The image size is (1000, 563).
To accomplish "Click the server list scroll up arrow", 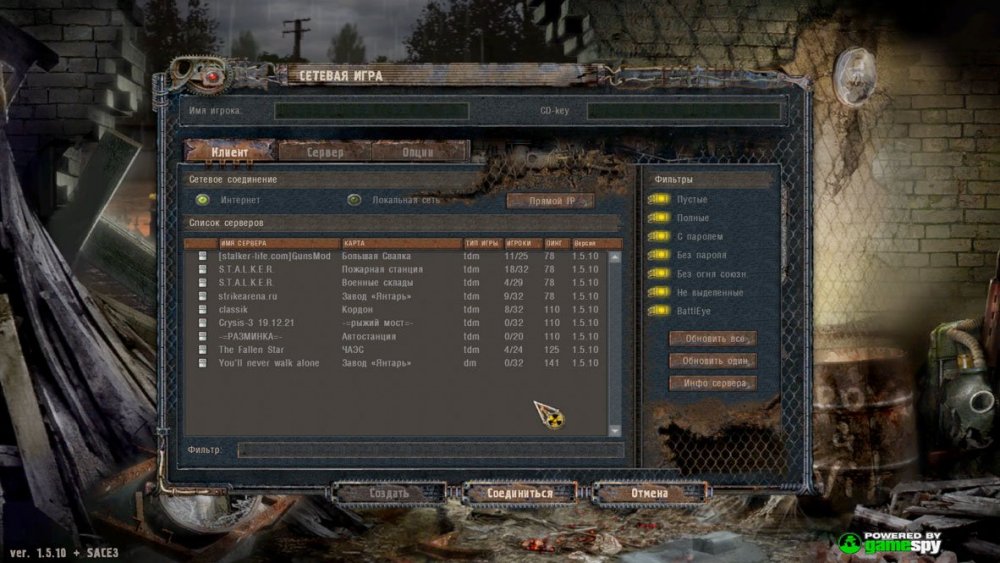I will pos(615,257).
